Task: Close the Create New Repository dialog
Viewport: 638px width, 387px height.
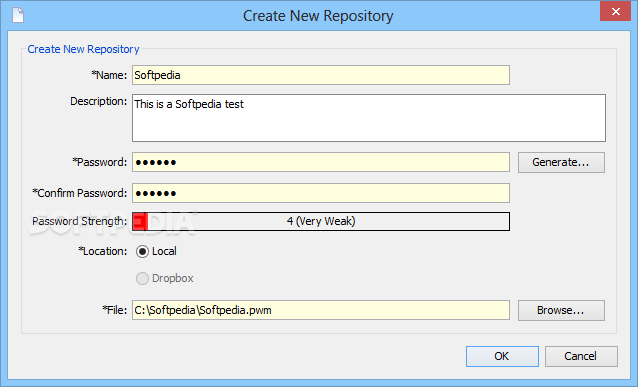Action: pyautogui.click(x=615, y=12)
